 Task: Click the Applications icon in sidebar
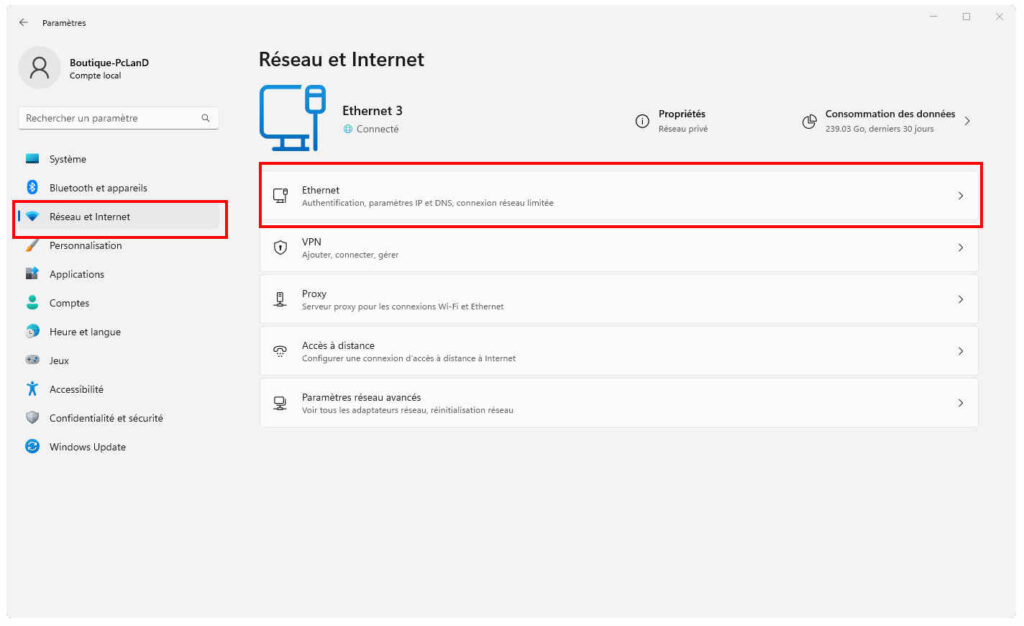pyautogui.click(x=32, y=274)
